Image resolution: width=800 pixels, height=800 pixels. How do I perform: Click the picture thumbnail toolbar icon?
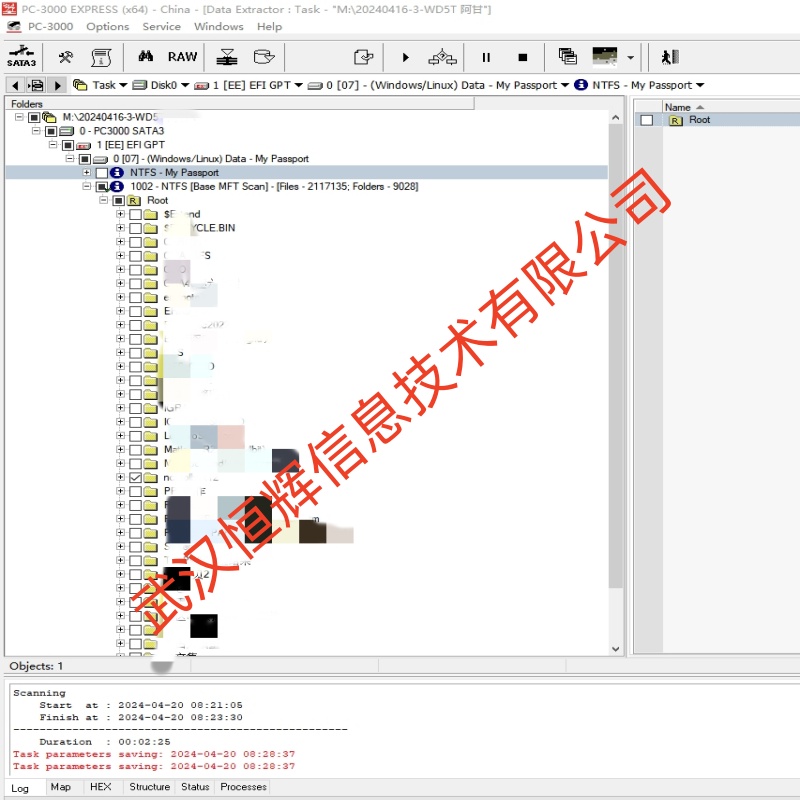[605, 56]
